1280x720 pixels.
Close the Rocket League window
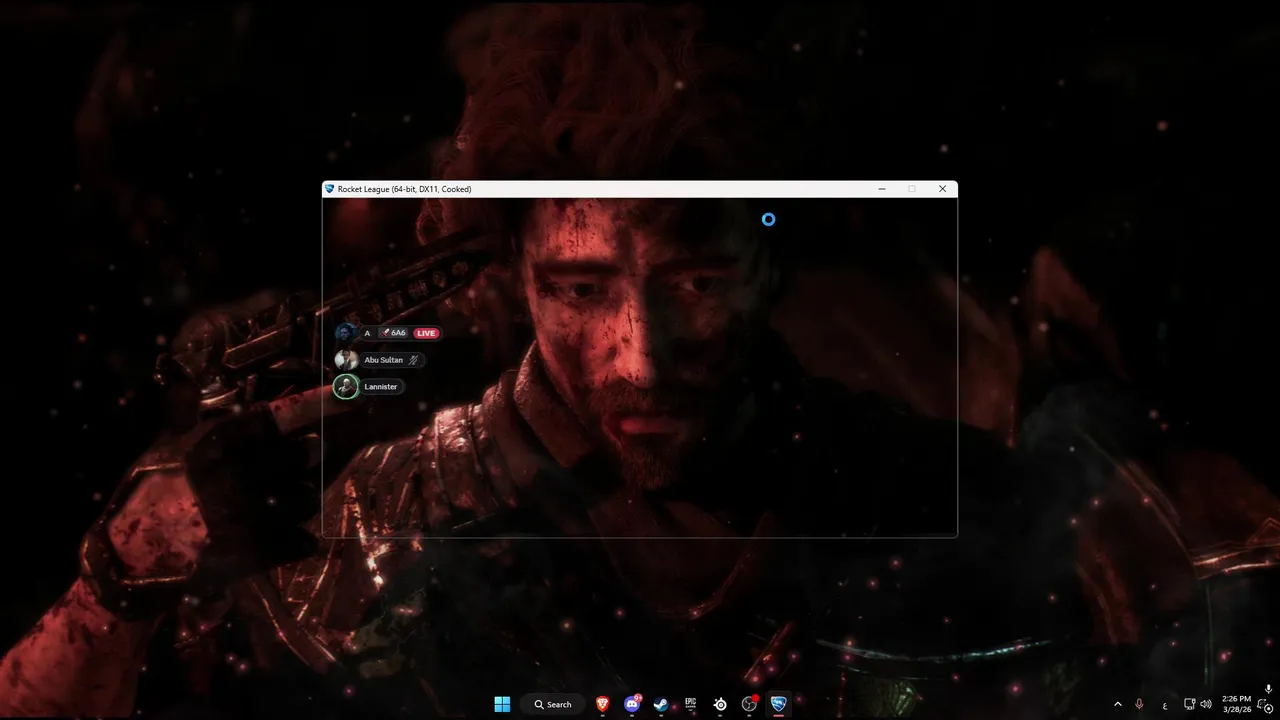[942, 188]
